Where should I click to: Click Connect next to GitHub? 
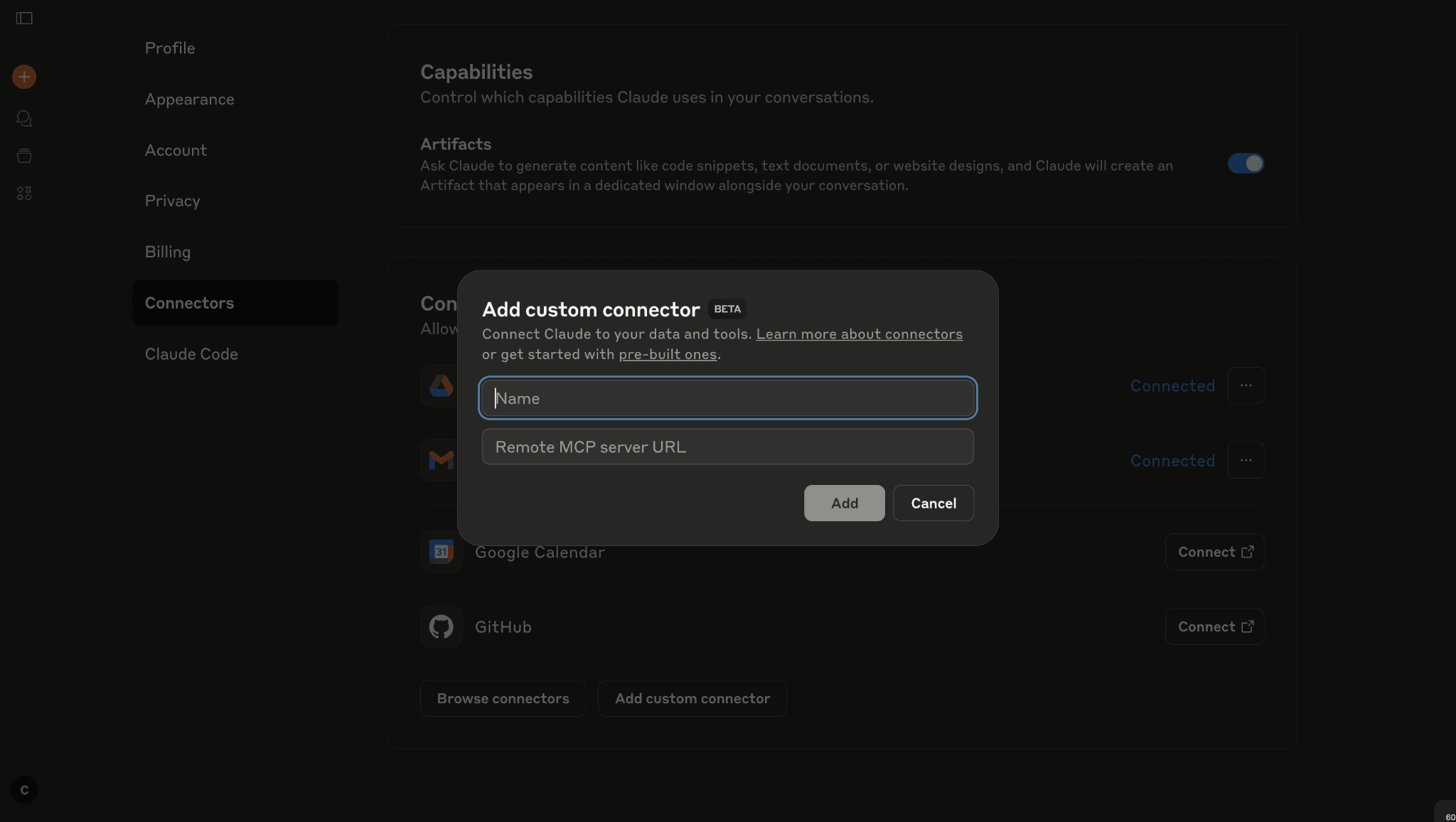(1214, 626)
